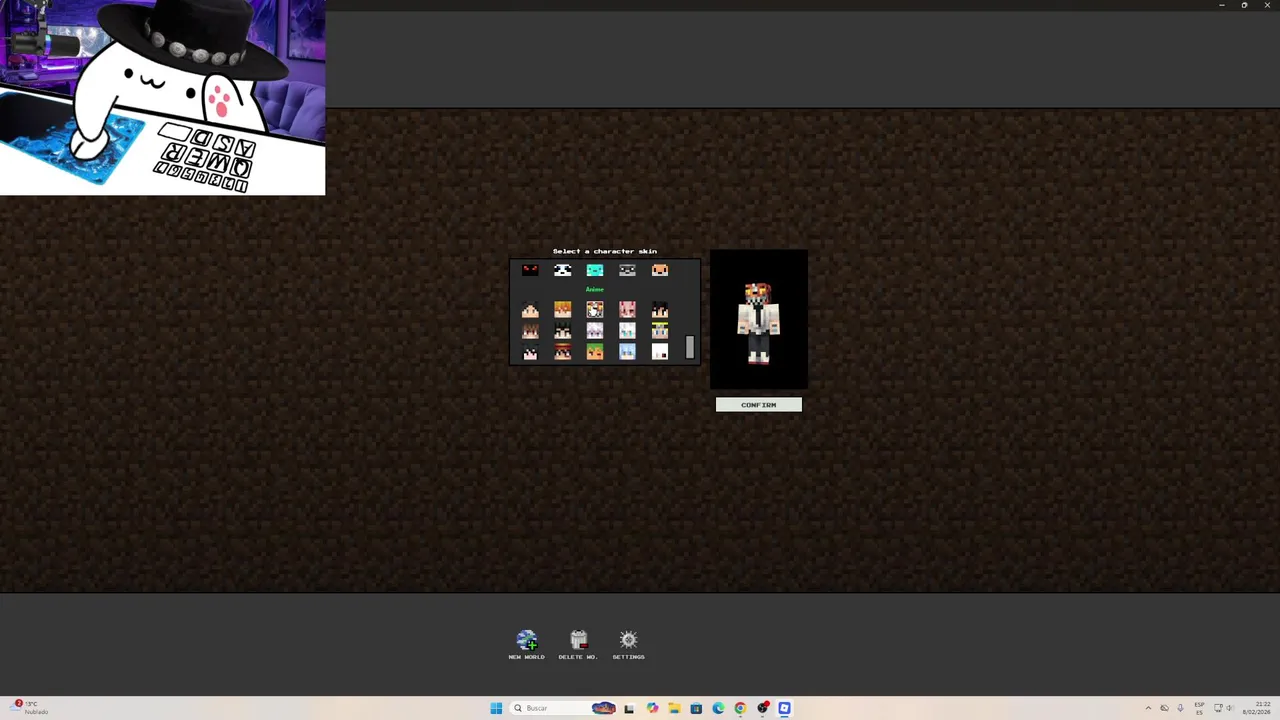Open the Windows Start menu
1280x720 pixels.
point(496,708)
